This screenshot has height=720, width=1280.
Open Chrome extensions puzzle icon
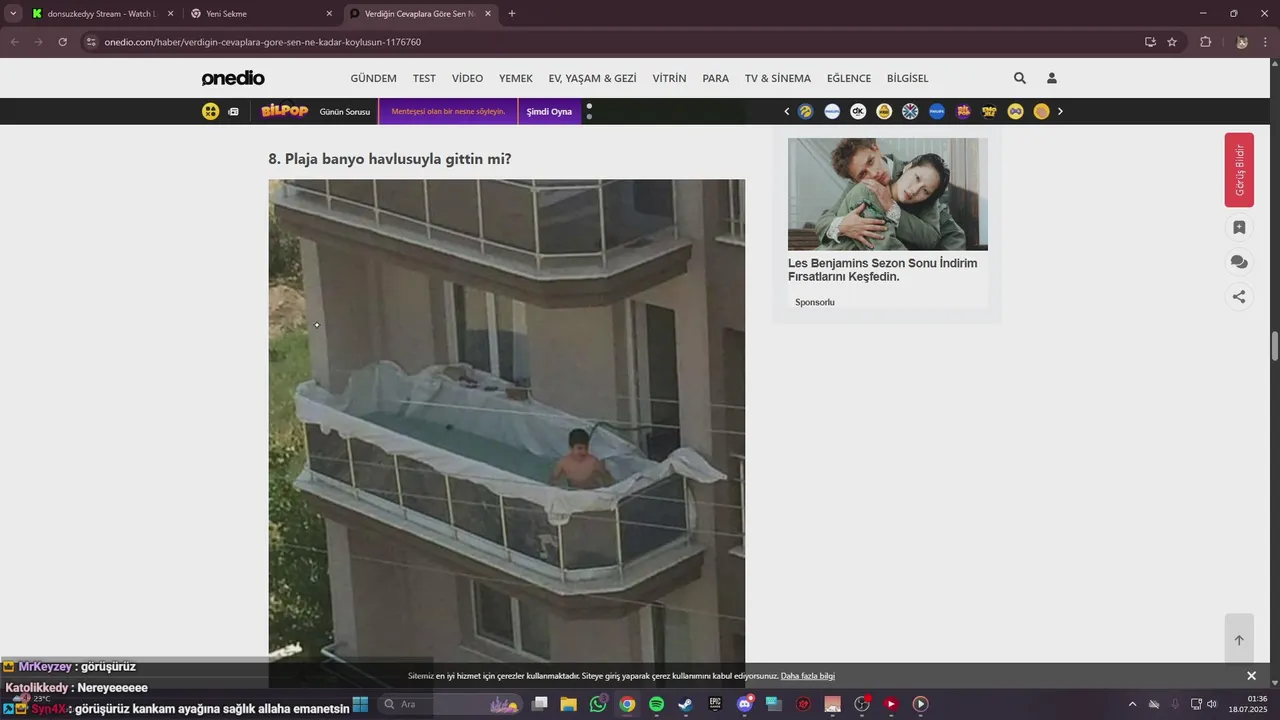tap(1205, 42)
